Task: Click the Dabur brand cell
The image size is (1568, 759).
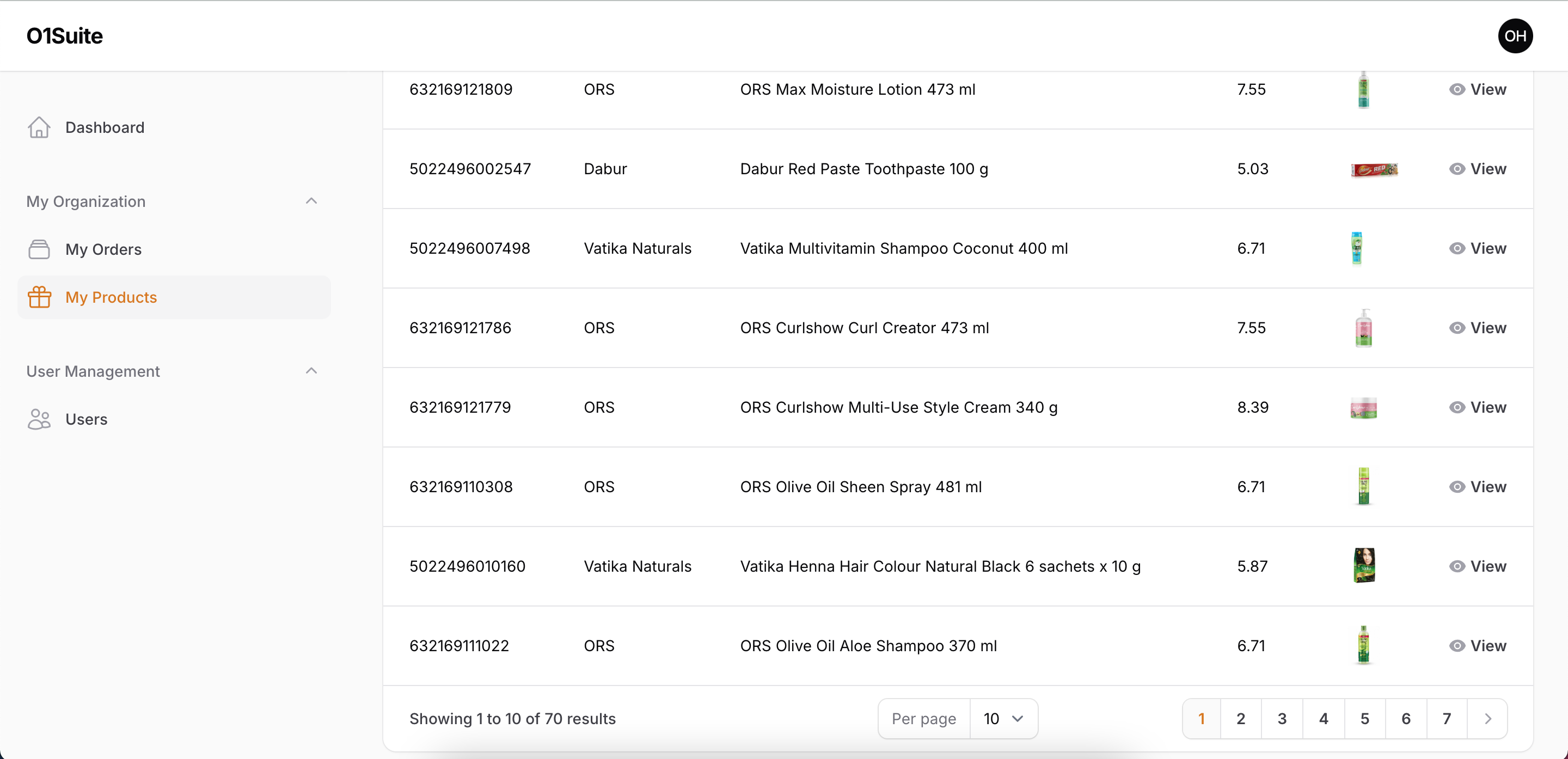Action: [605, 169]
